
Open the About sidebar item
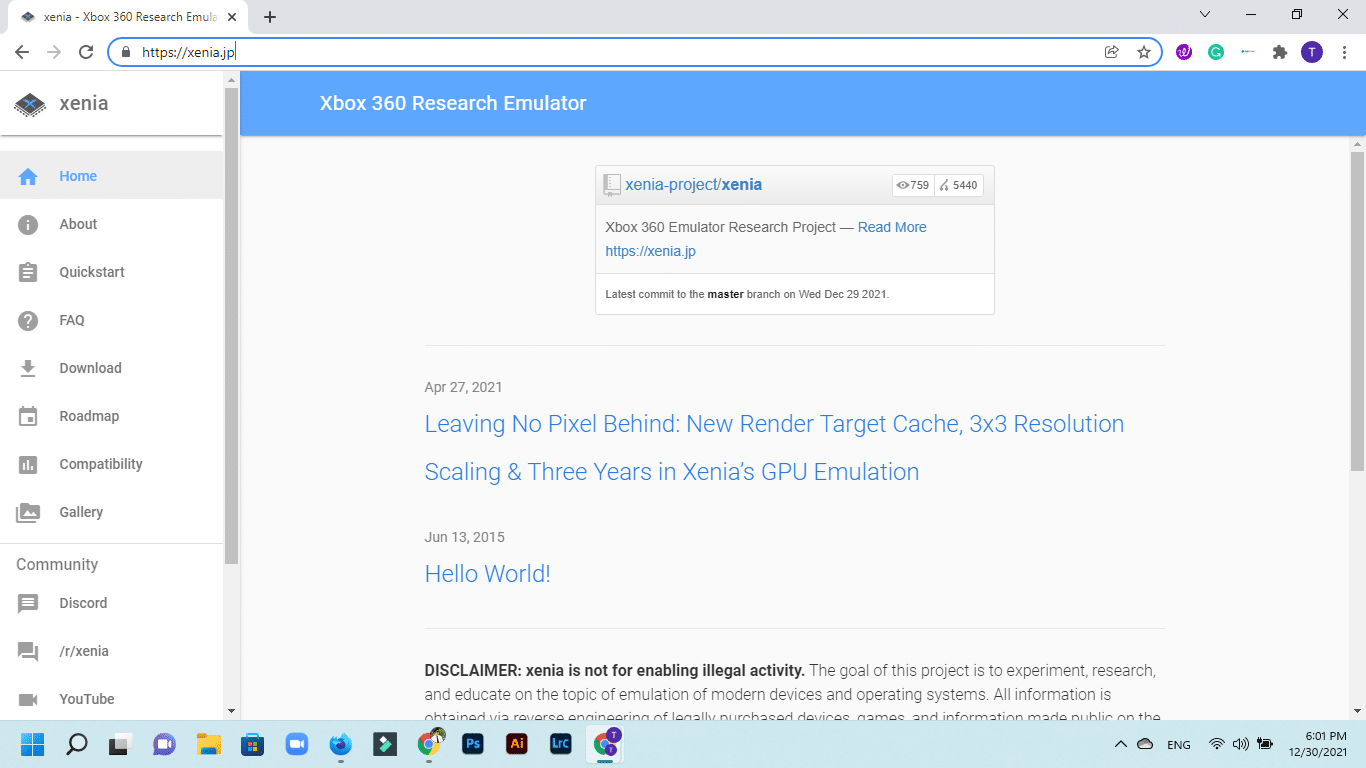(x=111, y=224)
